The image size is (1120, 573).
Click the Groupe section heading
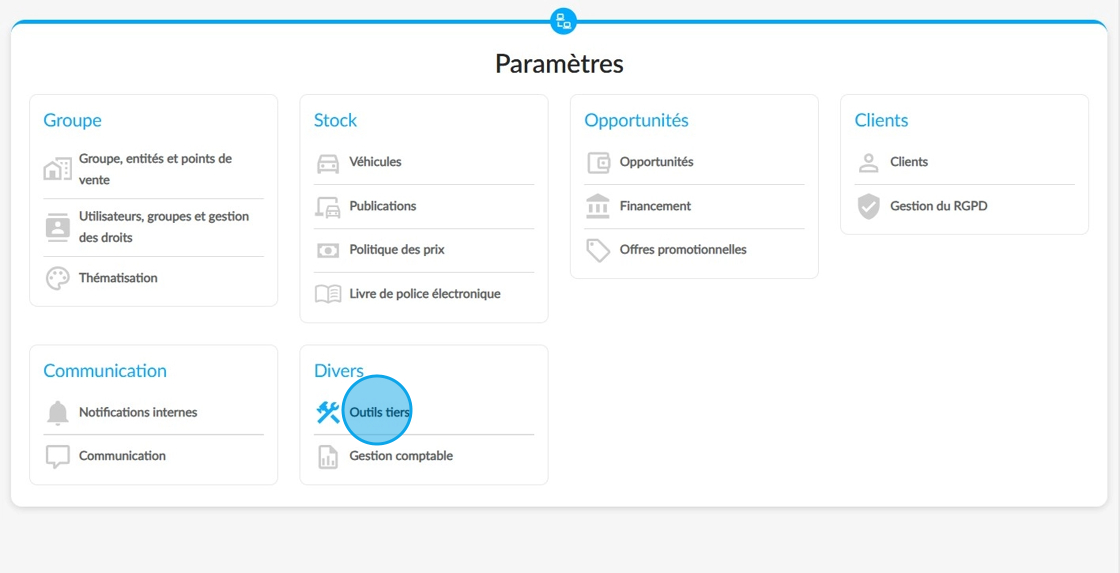click(x=72, y=120)
